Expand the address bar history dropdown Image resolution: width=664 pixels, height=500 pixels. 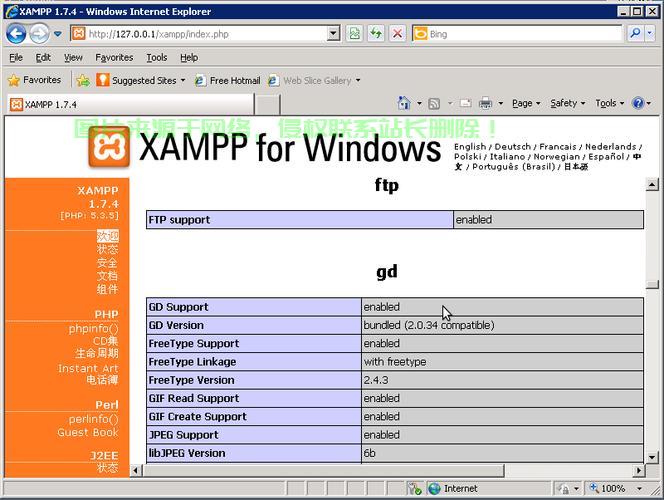(x=334, y=34)
